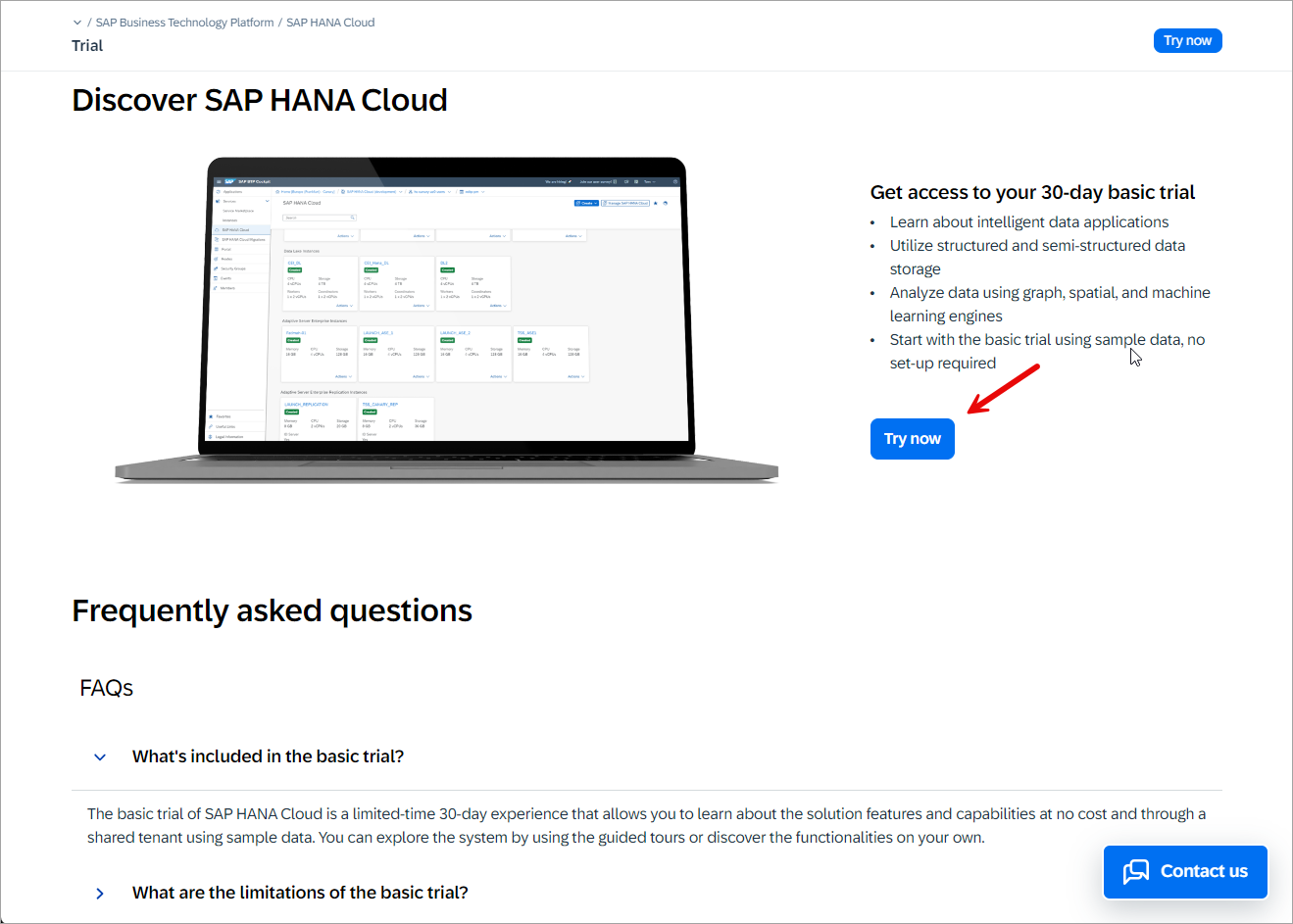Image resolution: width=1293 pixels, height=924 pixels.
Task: Go to SAP Business Technology Platform breadcrumb
Action: 184,23
